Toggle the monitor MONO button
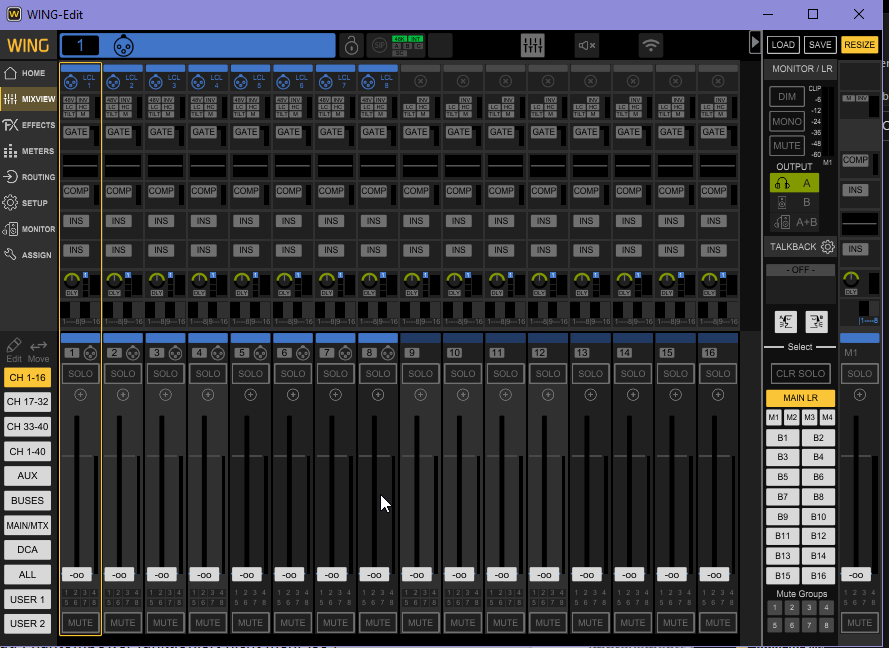This screenshot has width=889, height=648. (787, 121)
